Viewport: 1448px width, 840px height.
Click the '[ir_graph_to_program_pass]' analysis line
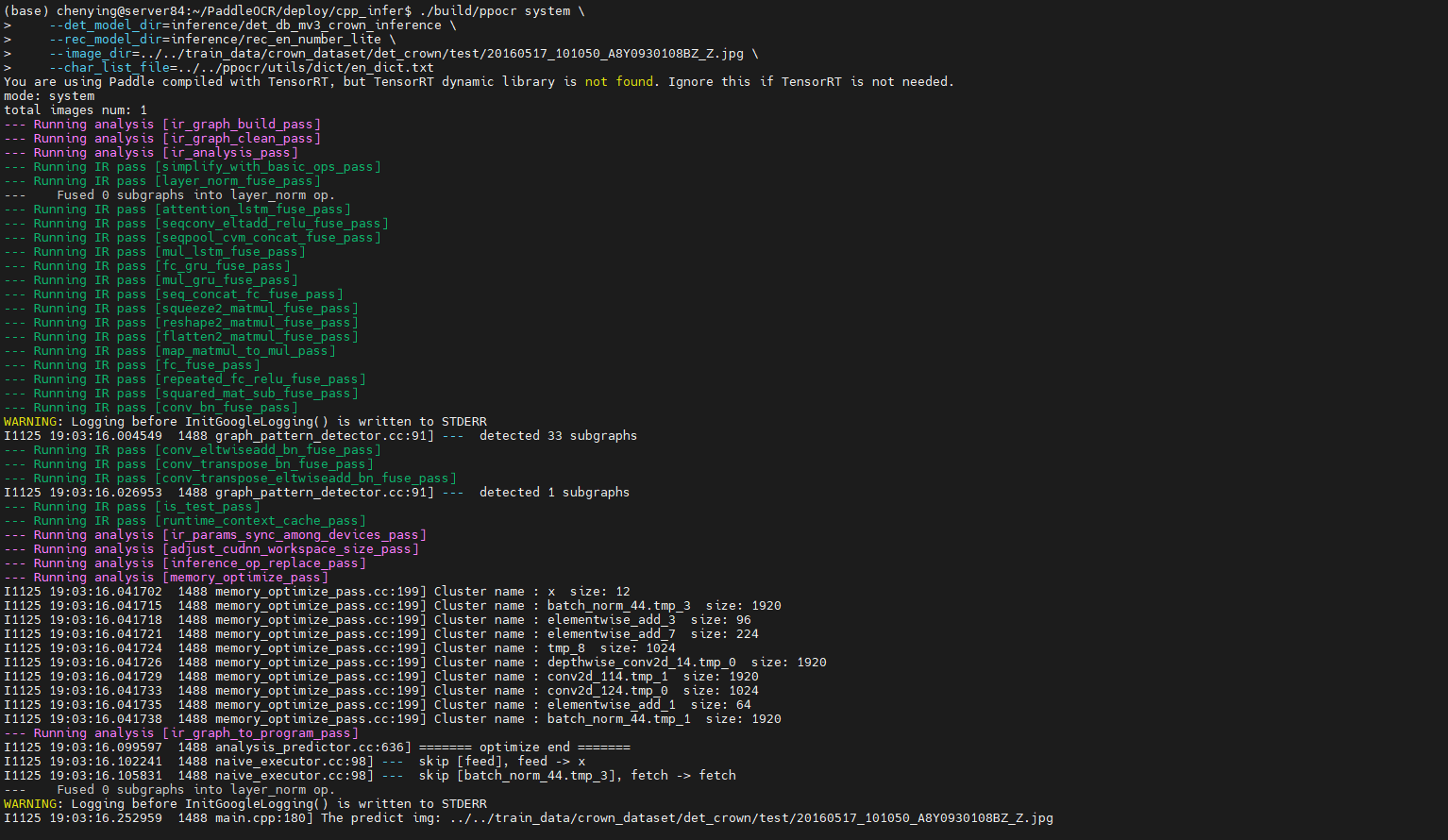point(181,733)
